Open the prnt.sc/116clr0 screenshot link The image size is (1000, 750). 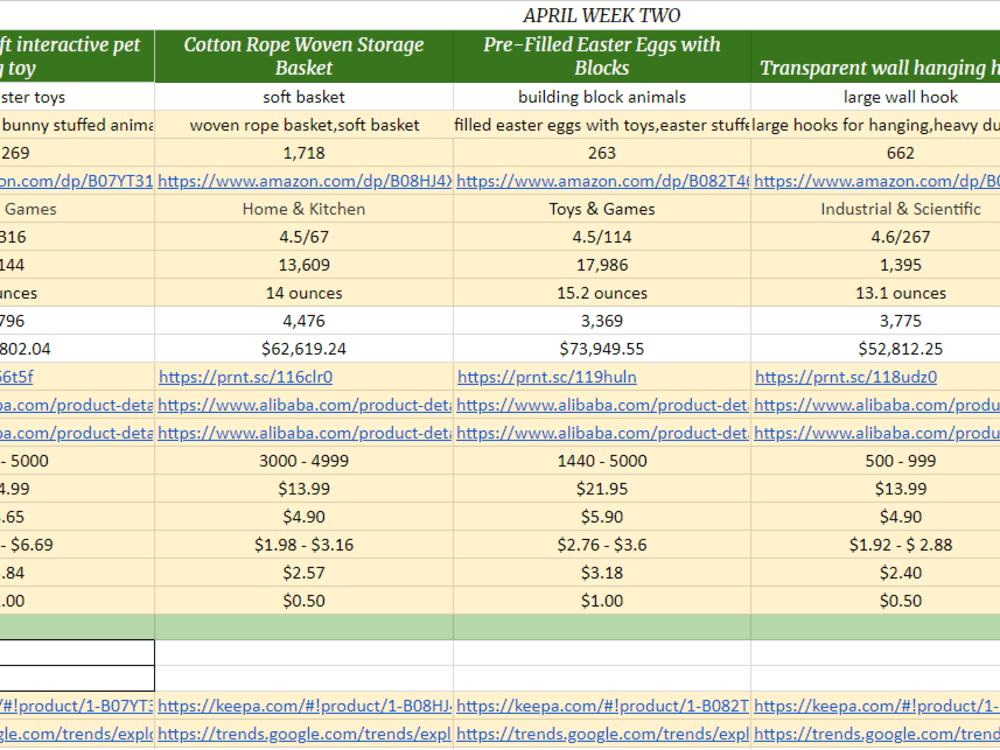pos(246,377)
